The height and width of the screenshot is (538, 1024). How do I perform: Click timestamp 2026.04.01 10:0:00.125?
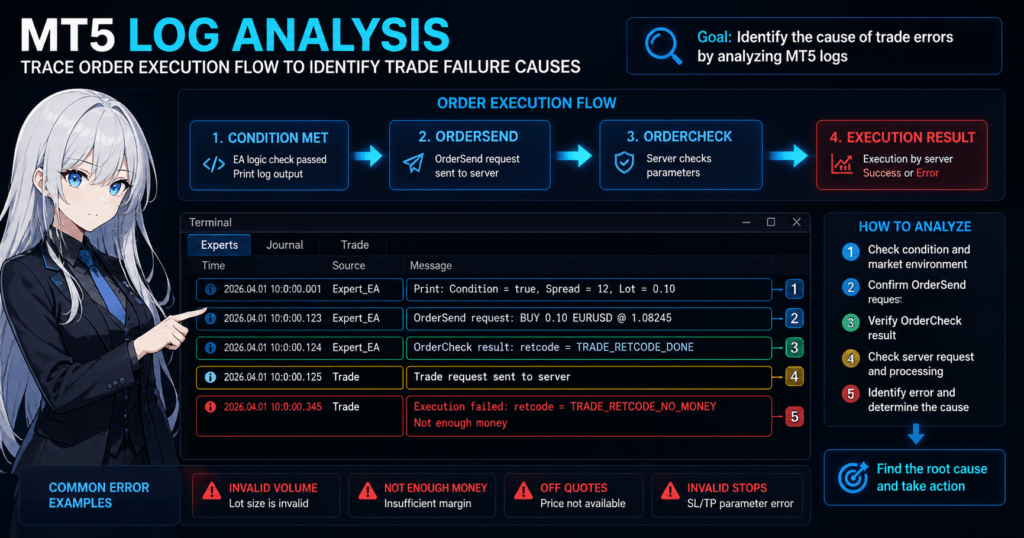click(x=272, y=377)
